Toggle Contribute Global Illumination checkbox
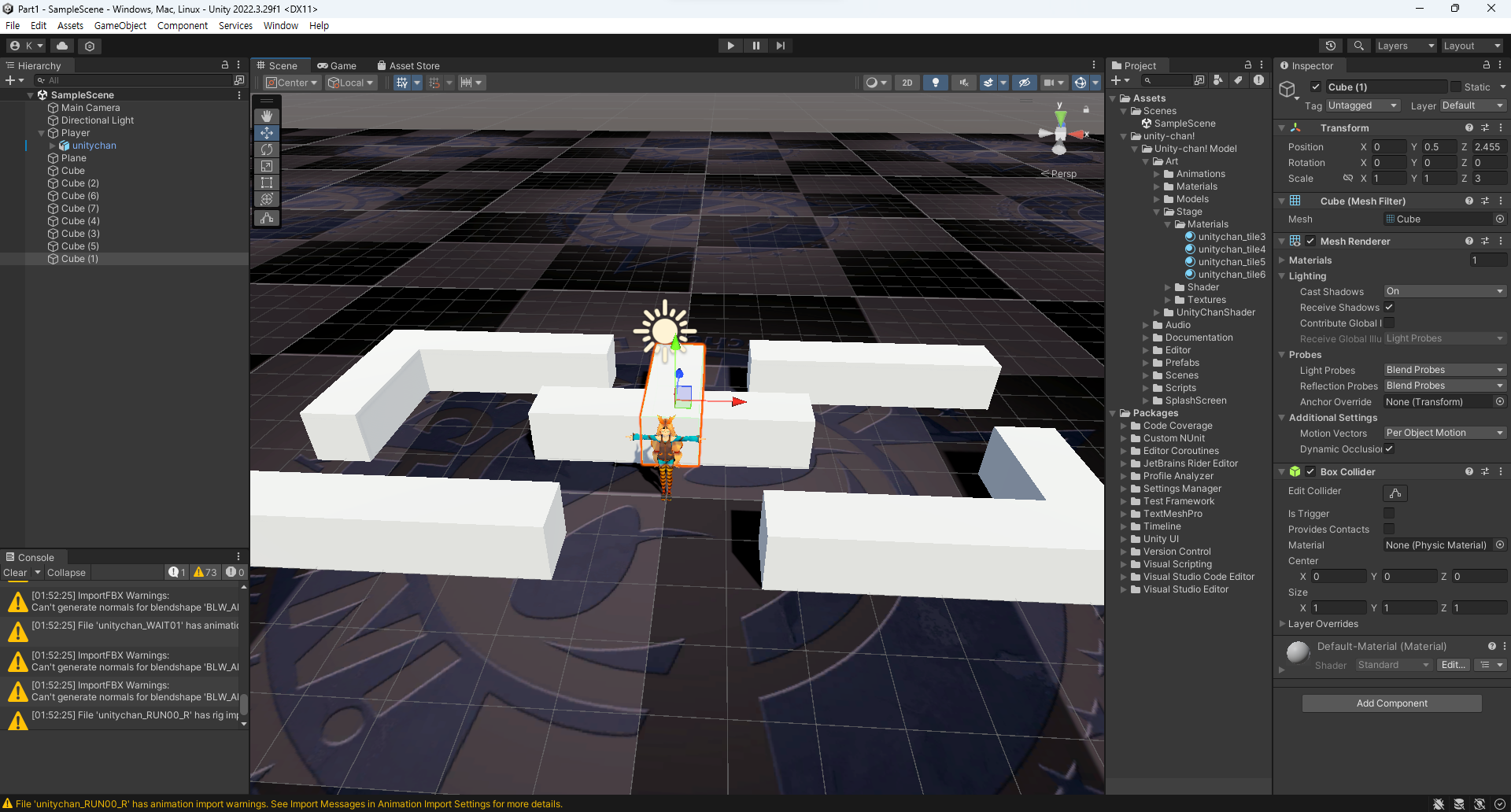Image resolution: width=1511 pixels, height=812 pixels. [x=1389, y=323]
